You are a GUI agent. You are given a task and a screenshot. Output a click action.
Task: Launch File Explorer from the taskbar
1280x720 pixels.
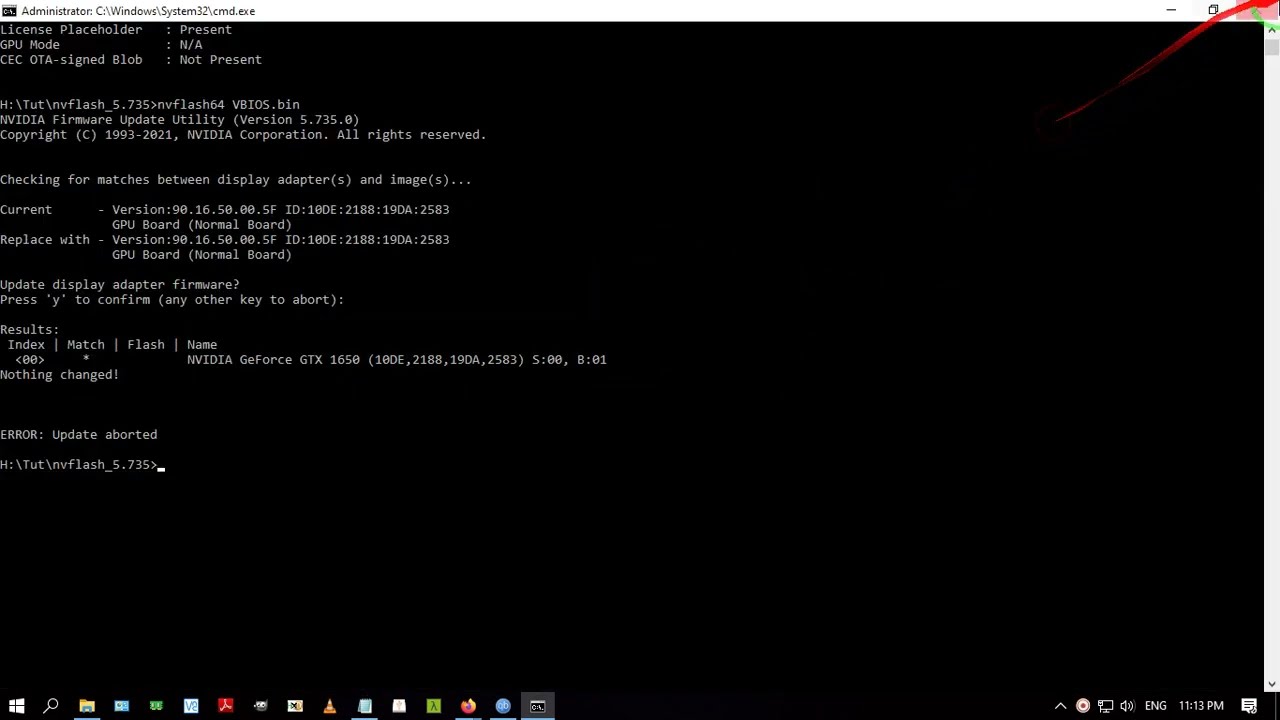(x=87, y=706)
